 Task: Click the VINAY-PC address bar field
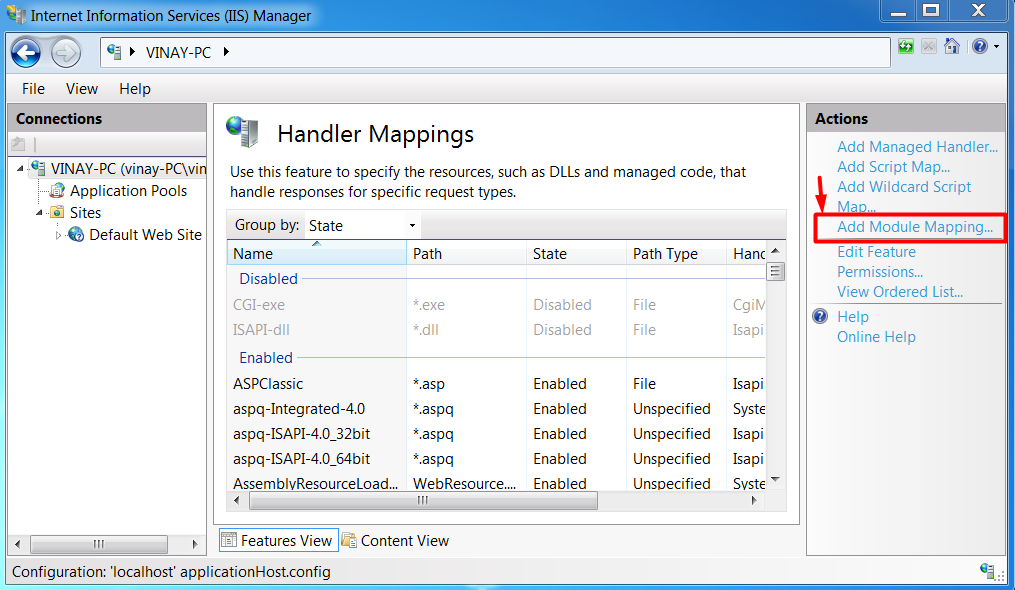(495, 52)
